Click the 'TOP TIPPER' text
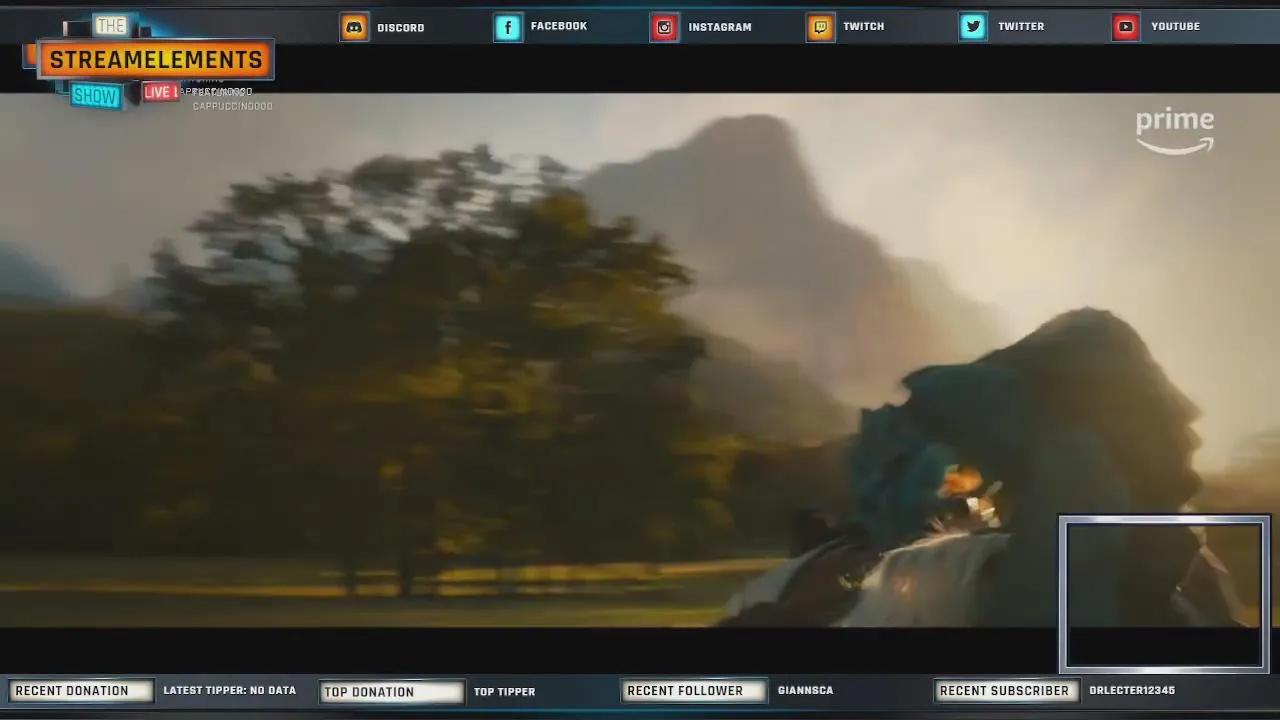Viewport: 1280px width, 720px height. pyautogui.click(x=505, y=692)
